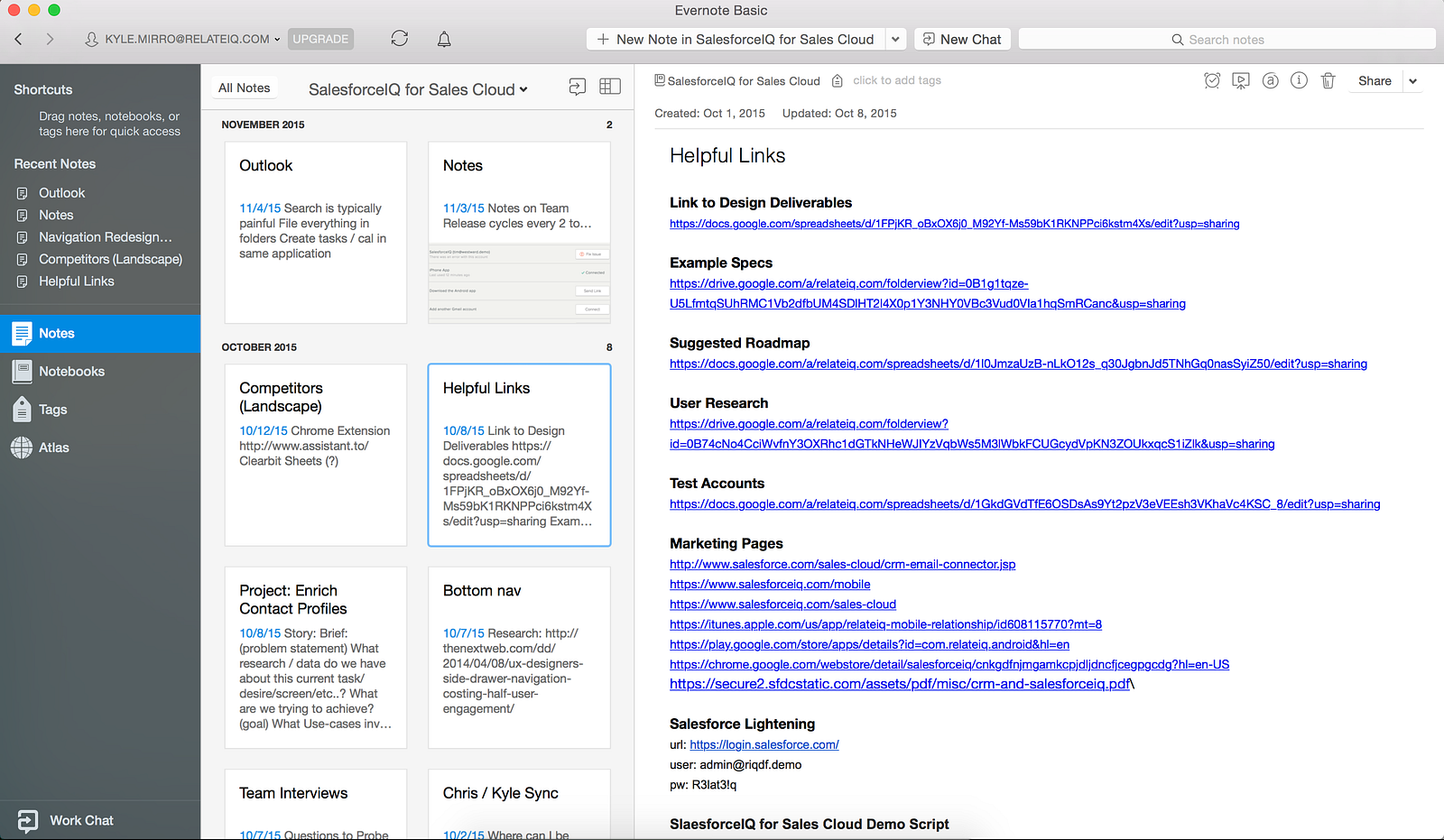Click the Share button
Image resolution: width=1444 pixels, height=840 pixels.
(1375, 81)
